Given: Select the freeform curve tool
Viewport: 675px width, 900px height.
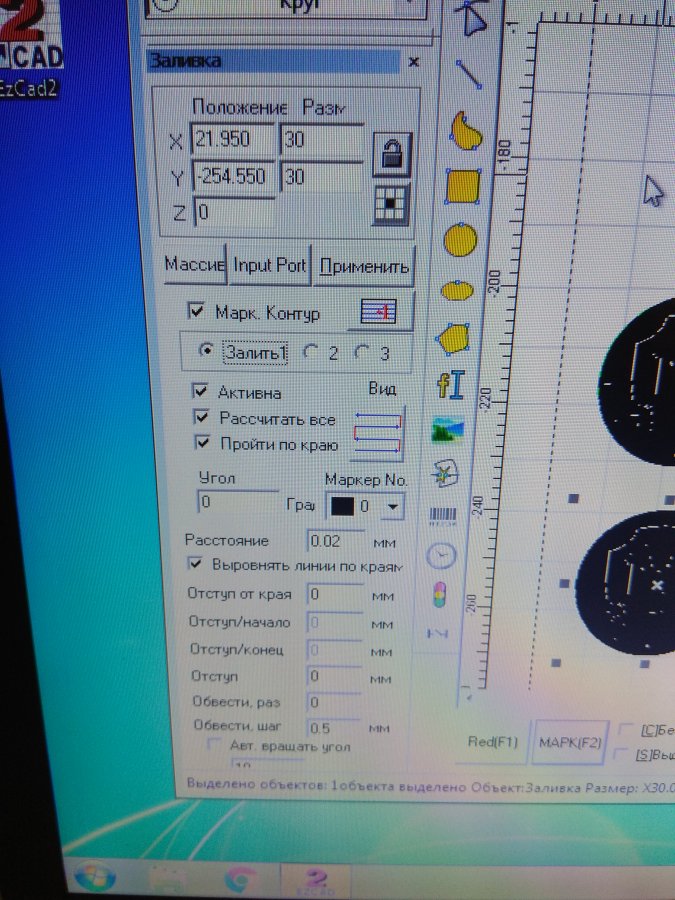Looking at the screenshot, I should coord(464,130).
